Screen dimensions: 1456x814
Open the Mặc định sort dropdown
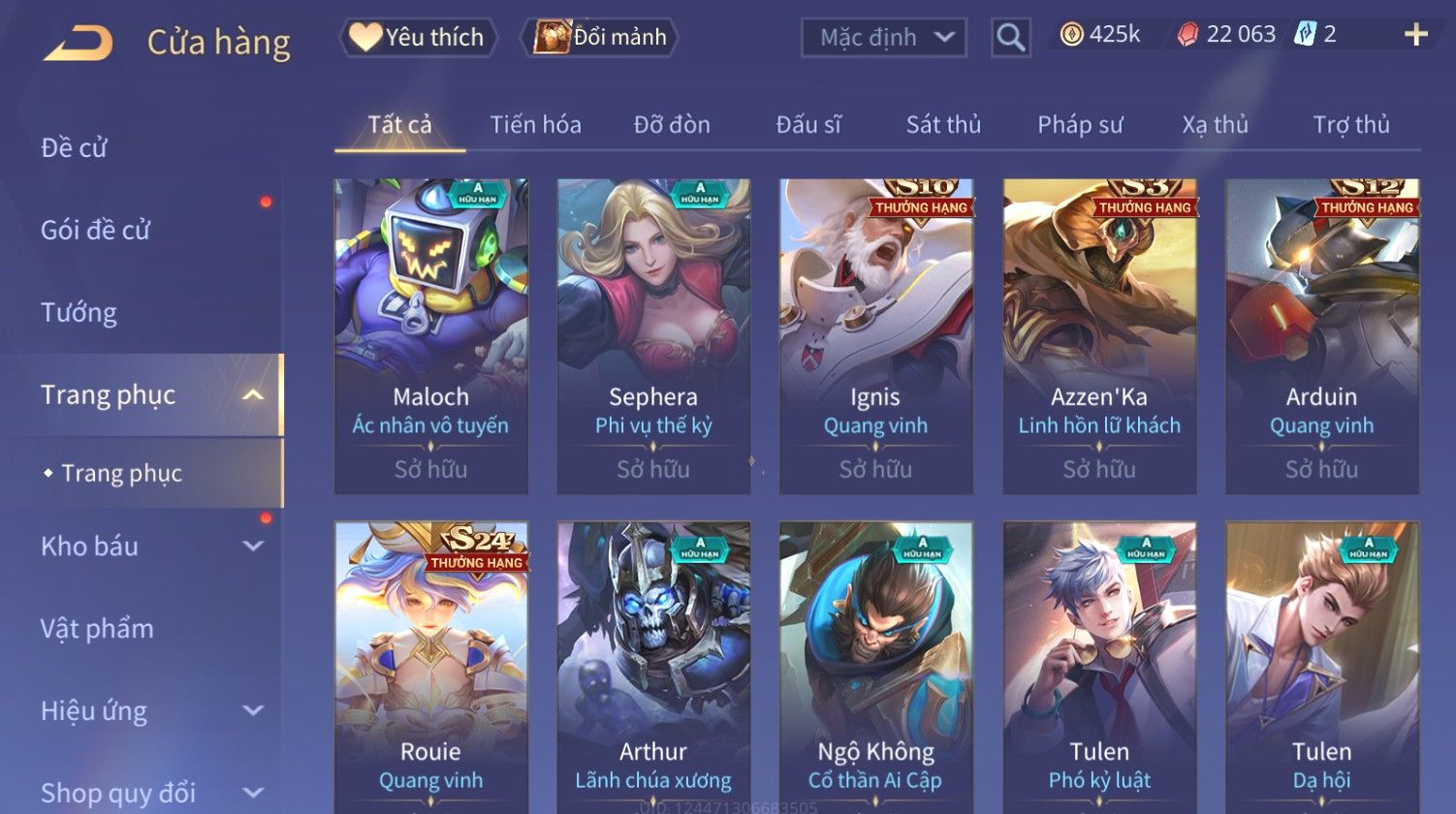click(x=883, y=38)
